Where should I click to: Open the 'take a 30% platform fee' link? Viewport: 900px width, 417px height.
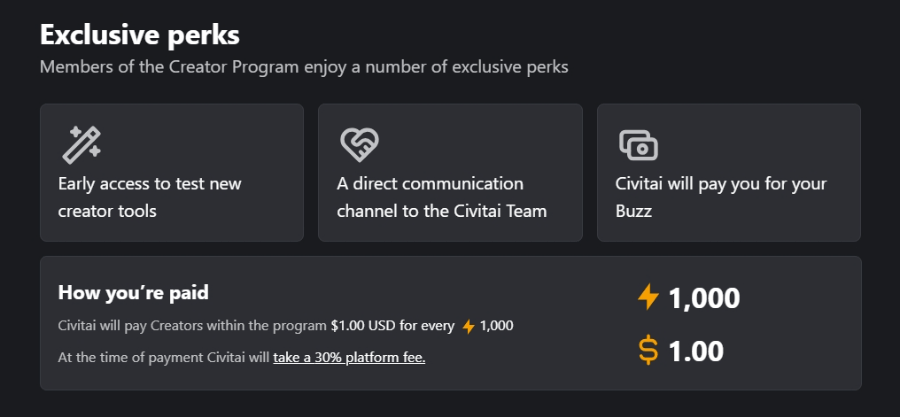(349, 357)
